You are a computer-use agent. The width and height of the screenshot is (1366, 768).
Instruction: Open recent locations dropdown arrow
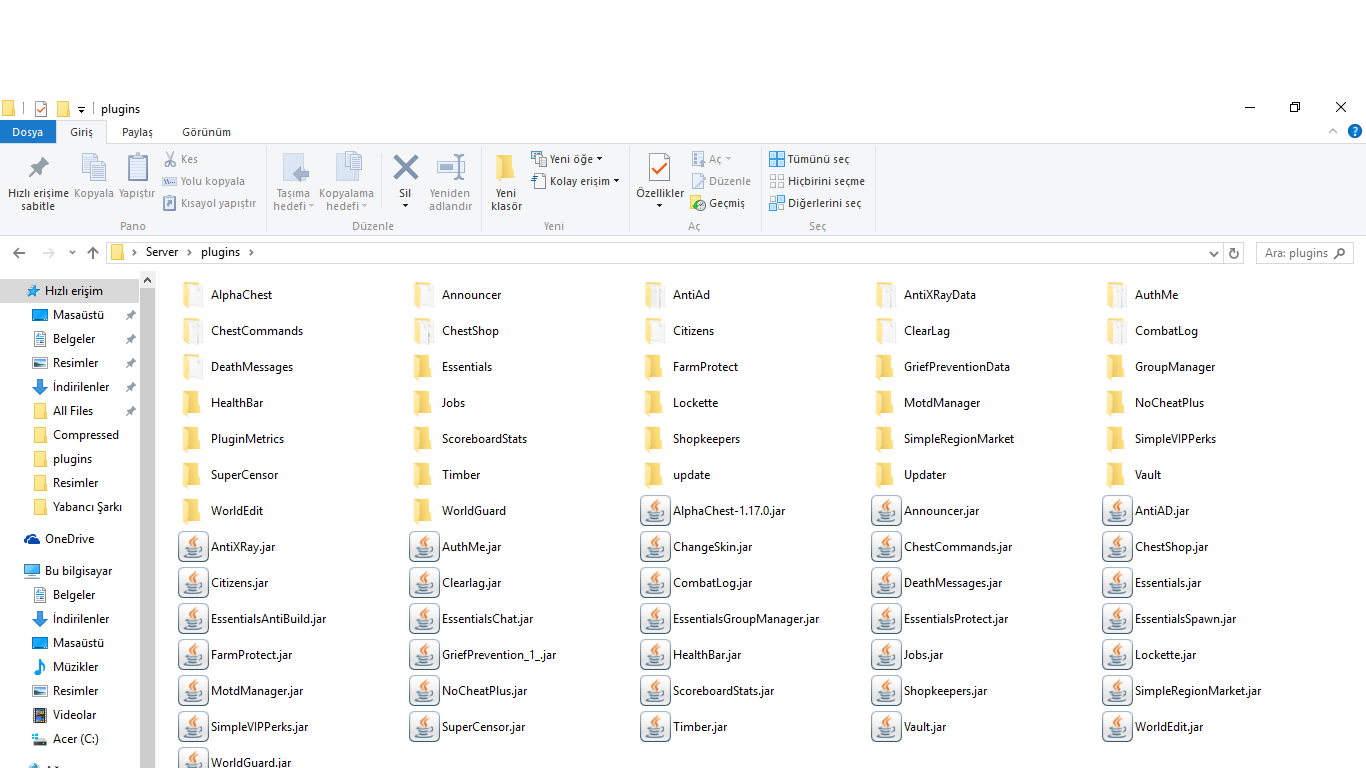(x=72, y=253)
